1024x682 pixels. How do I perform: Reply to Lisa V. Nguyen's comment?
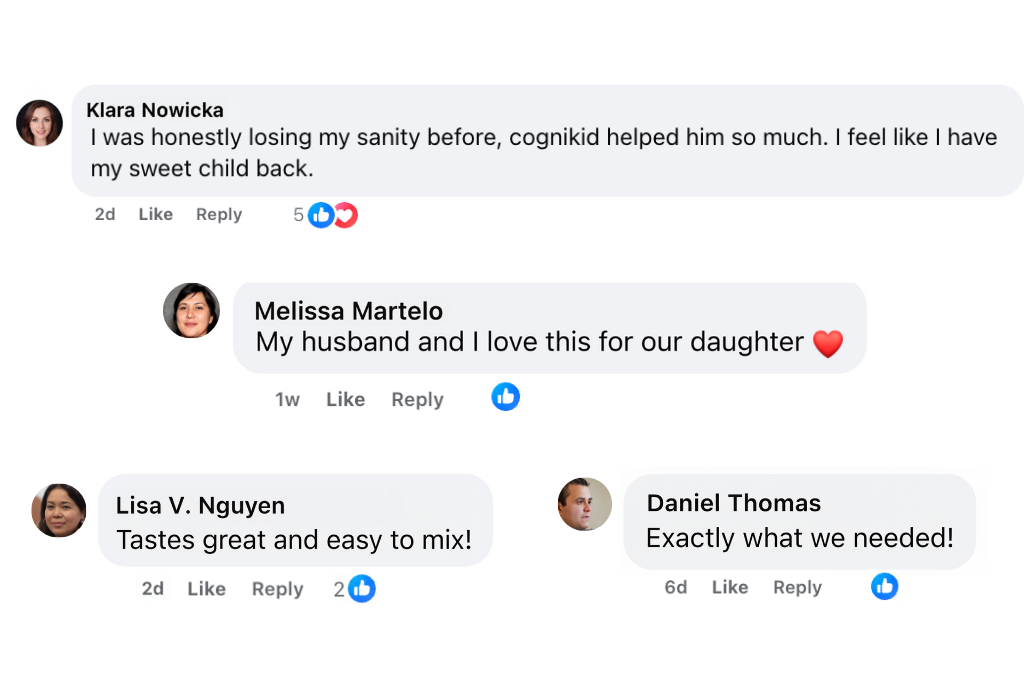(277, 589)
